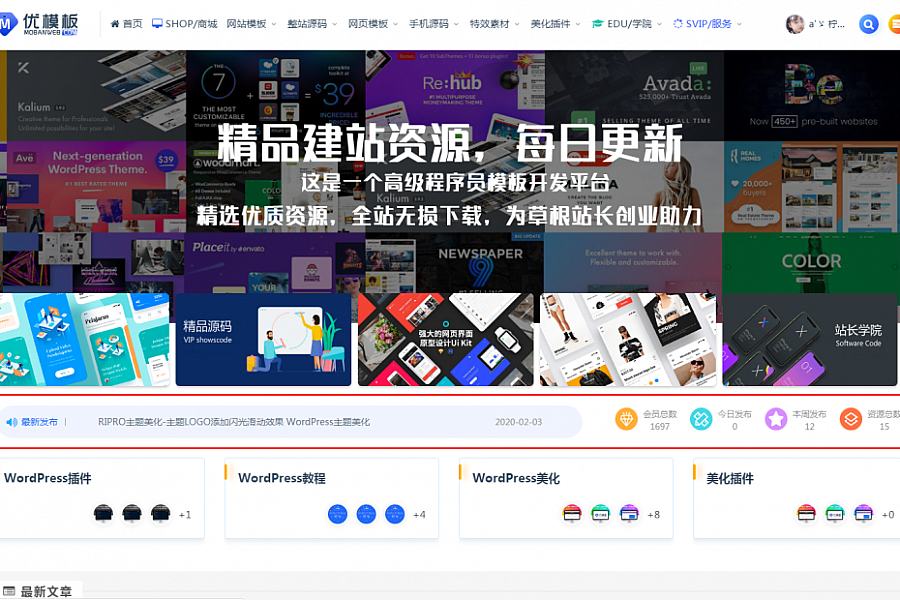Open the blue search button
This screenshot has width=900, height=600.
tap(868, 24)
